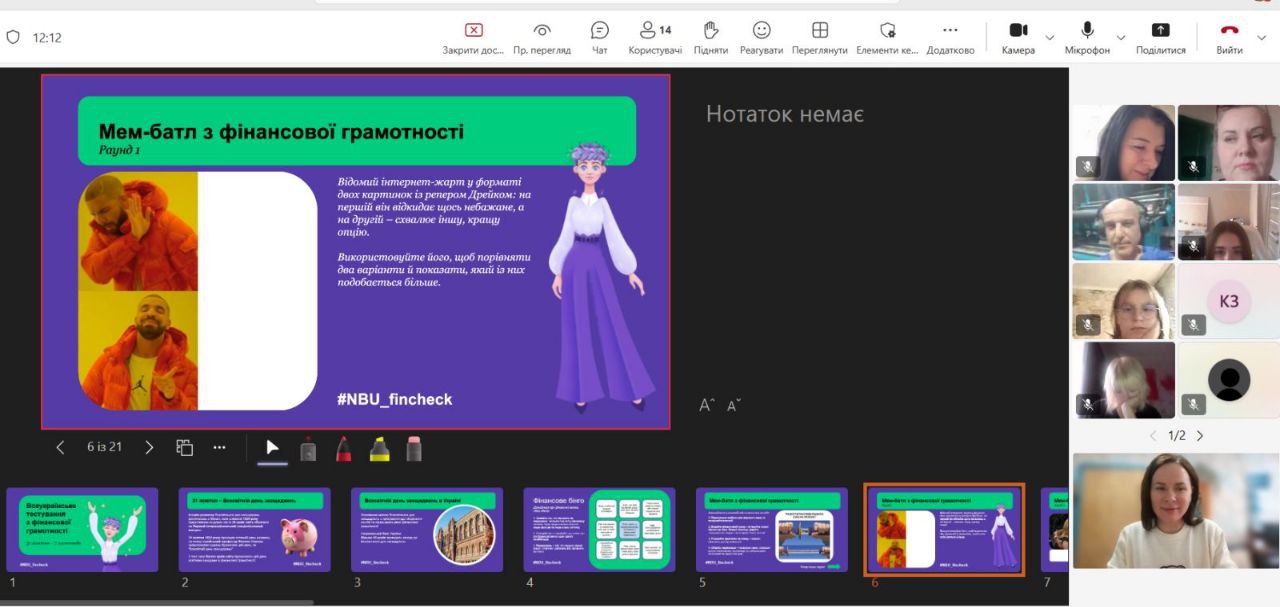Expand camera options dropdown arrow
Screen dimensions: 1280x607
click(x=1049, y=38)
